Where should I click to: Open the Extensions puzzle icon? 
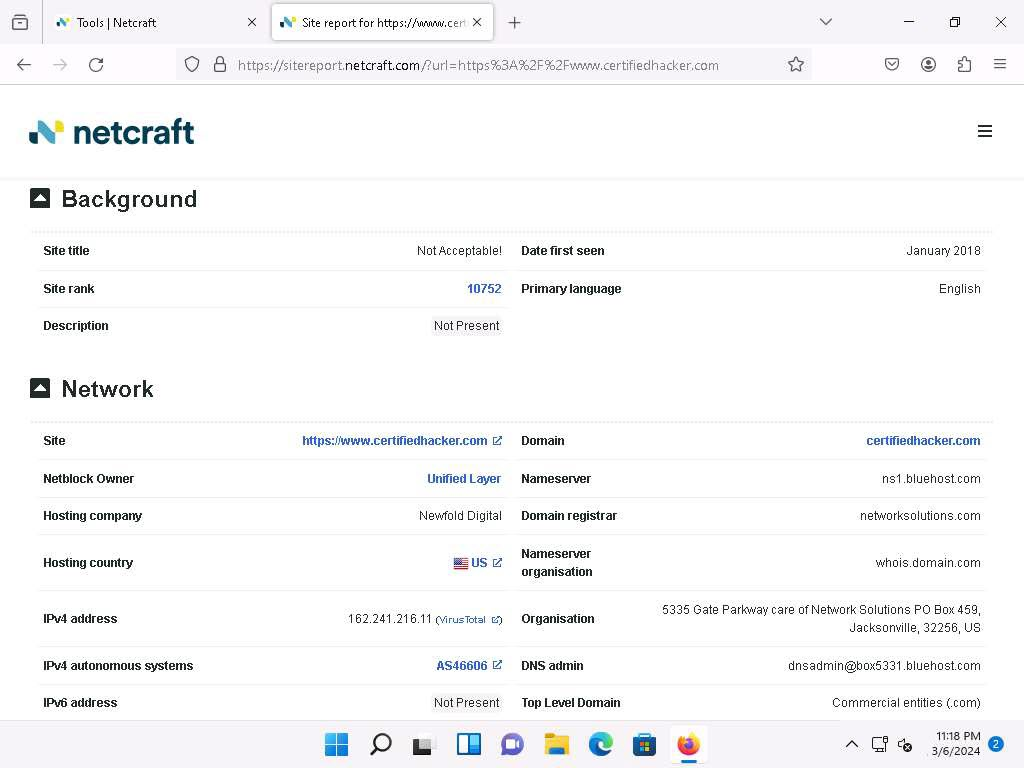(x=964, y=65)
